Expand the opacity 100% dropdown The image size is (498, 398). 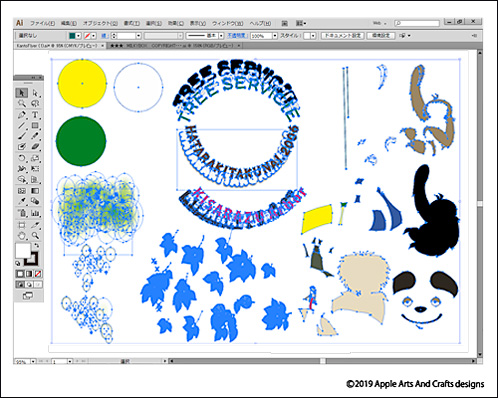[x=275, y=36]
